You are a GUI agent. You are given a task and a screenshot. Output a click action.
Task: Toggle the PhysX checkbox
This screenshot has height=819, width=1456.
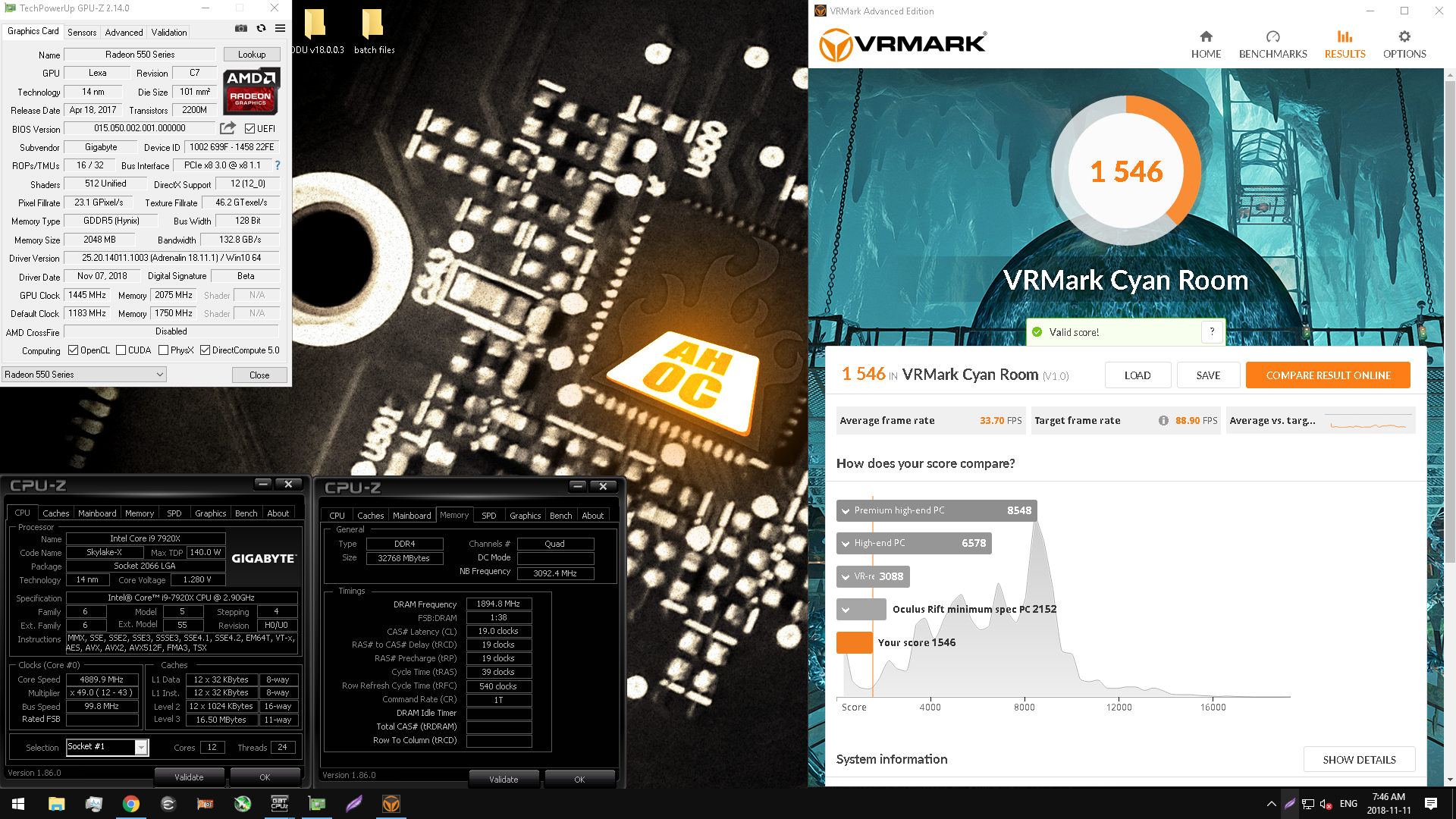coord(163,350)
